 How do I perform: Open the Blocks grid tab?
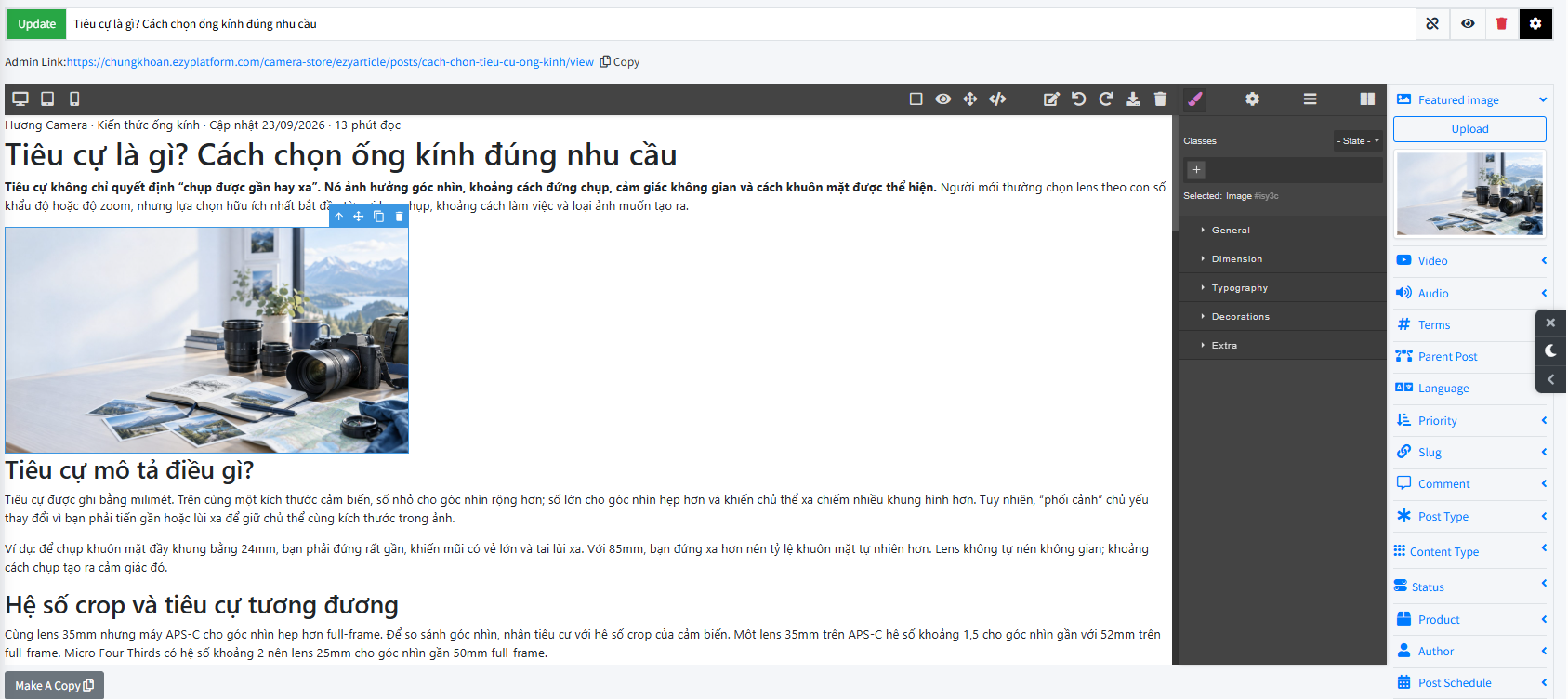pos(1367,99)
